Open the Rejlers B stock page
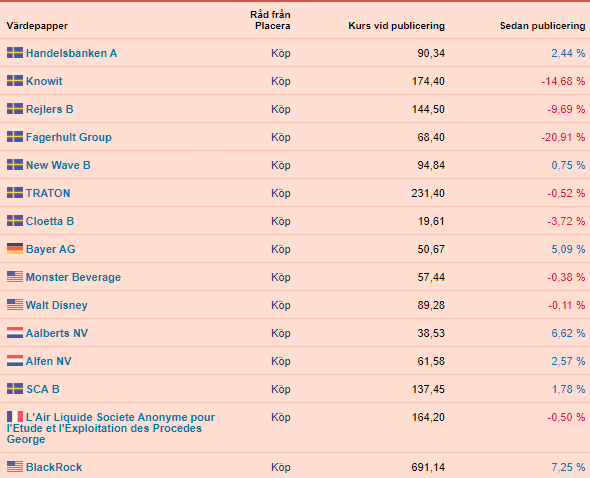Image resolution: width=590 pixels, height=478 pixels. [50, 109]
